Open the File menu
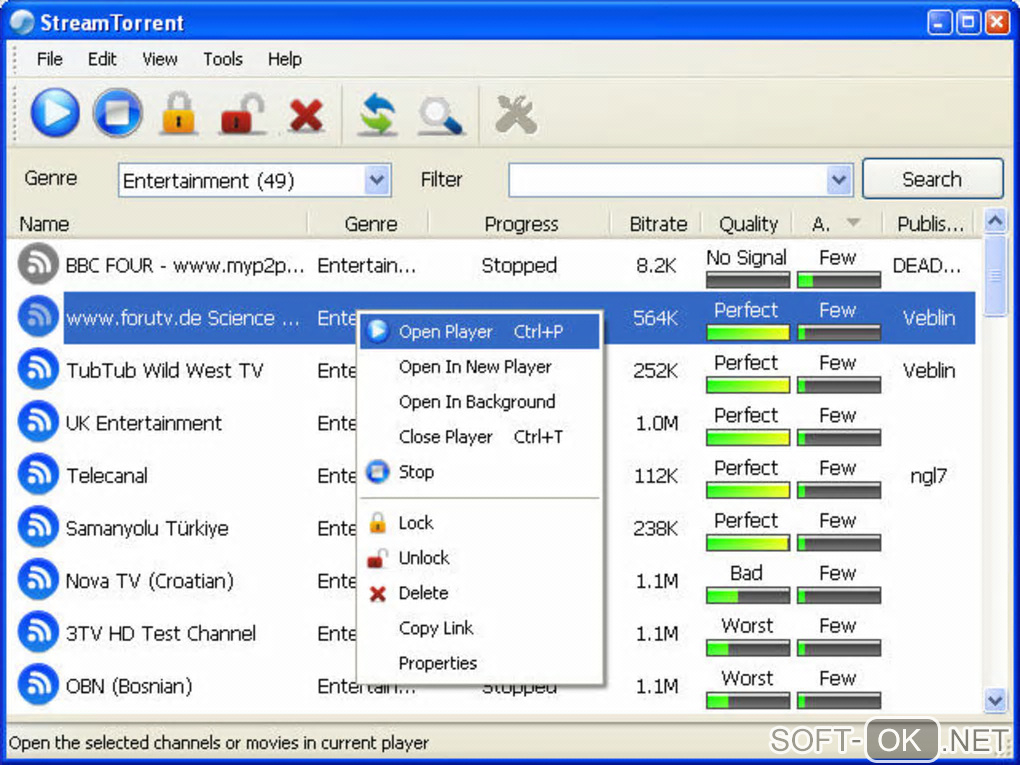The height and width of the screenshot is (765, 1020). [49, 59]
